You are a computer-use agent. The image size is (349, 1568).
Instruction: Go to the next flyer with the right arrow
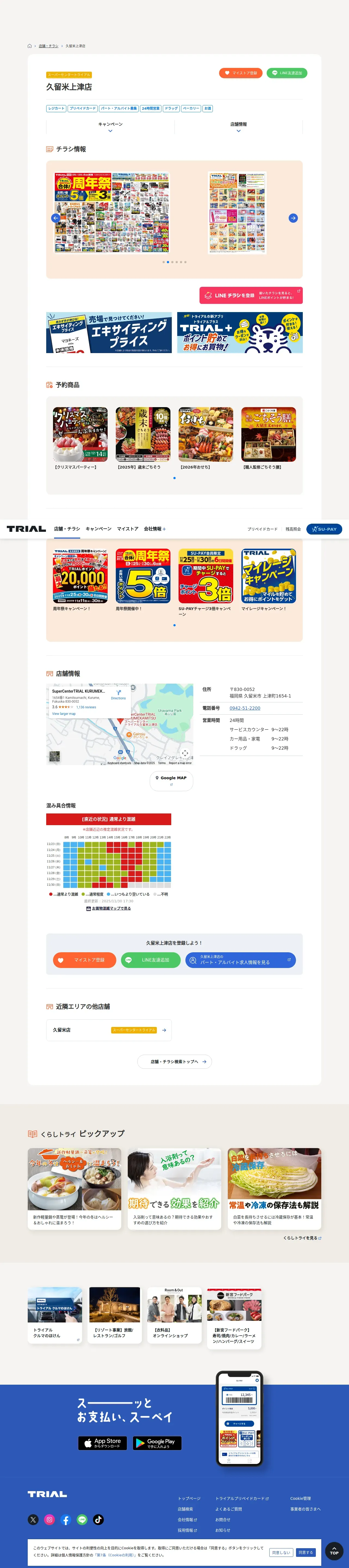tap(293, 218)
